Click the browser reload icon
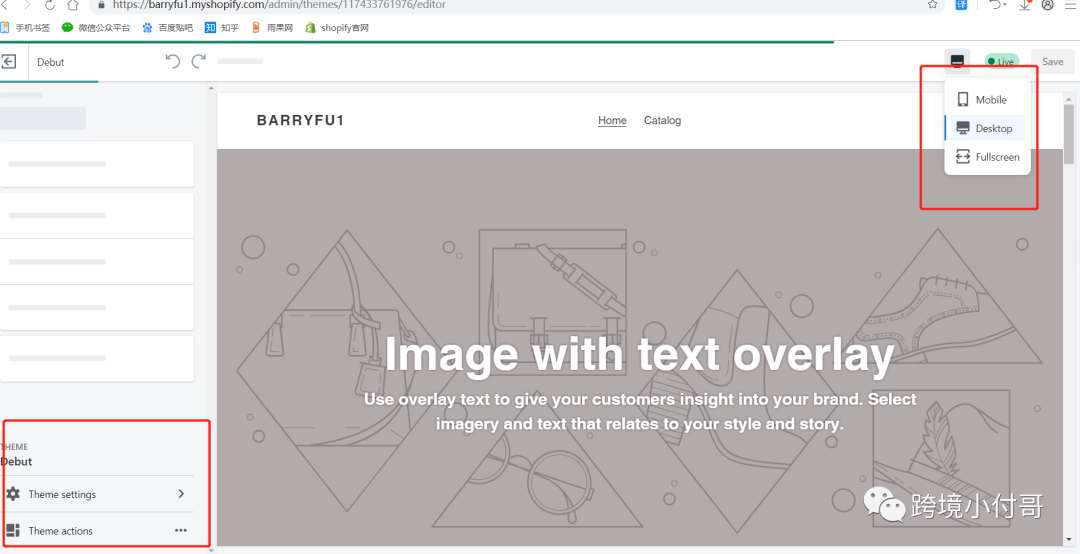 pyautogui.click(x=50, y=5)
